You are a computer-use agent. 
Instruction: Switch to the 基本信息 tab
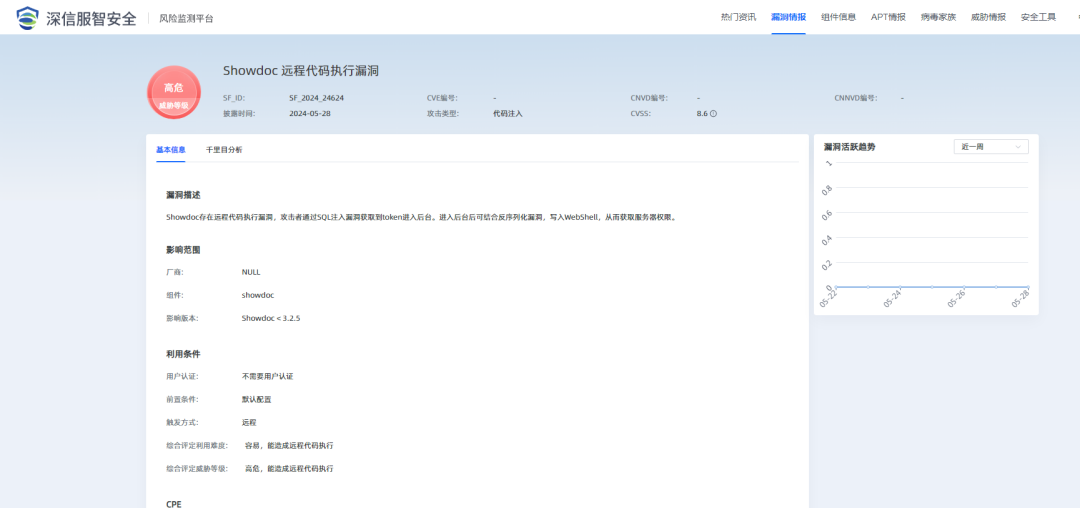pos(171,149)
